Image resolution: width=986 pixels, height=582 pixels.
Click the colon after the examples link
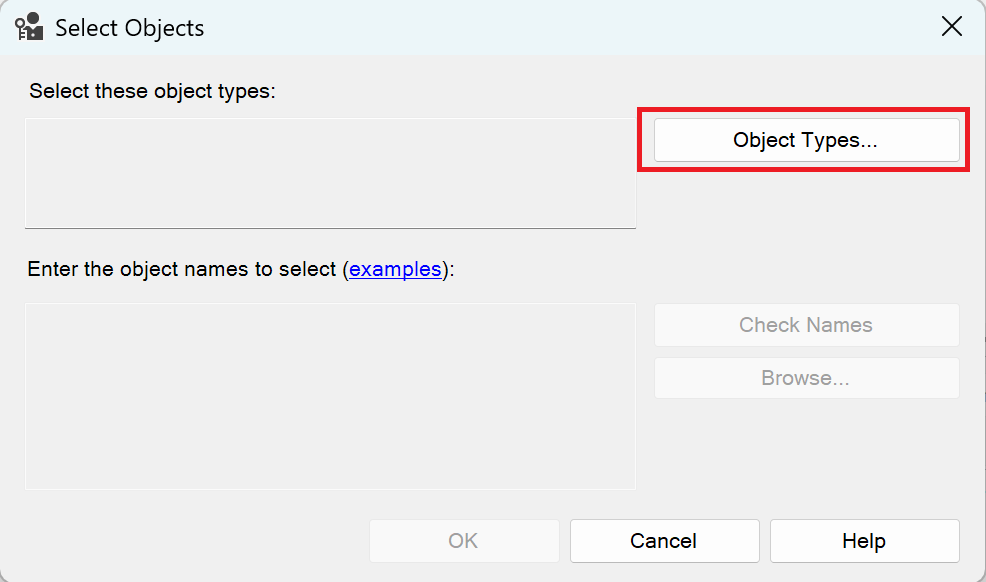point(451,270)
